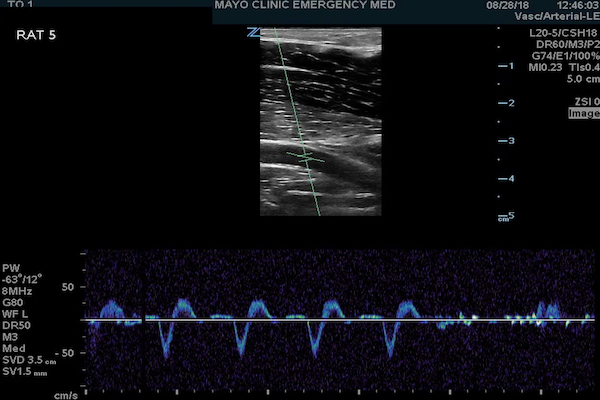Click the 'SVD 3.5 cm' sample depth text

point(29,360)
